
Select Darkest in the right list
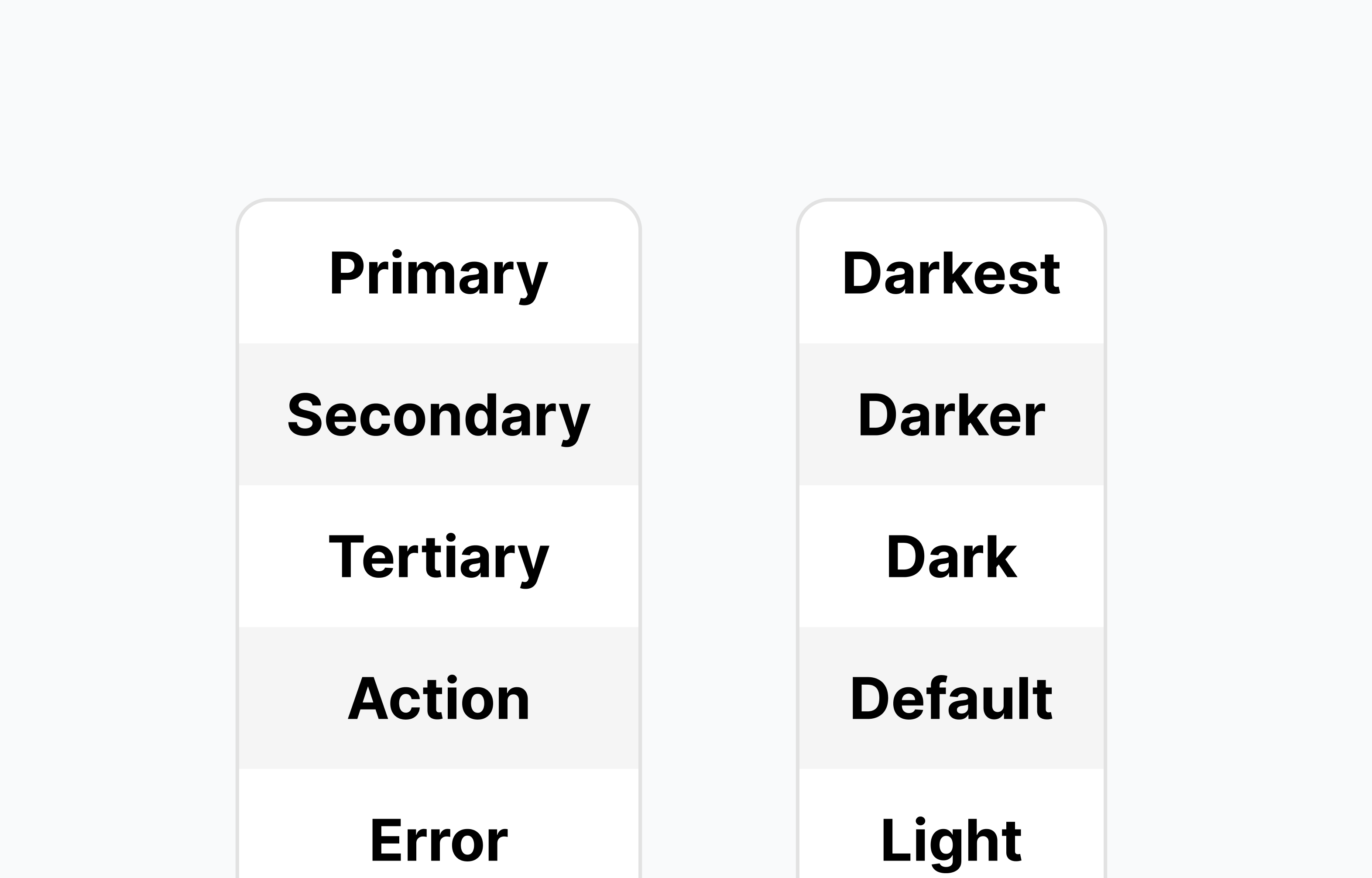click(951, 274)
